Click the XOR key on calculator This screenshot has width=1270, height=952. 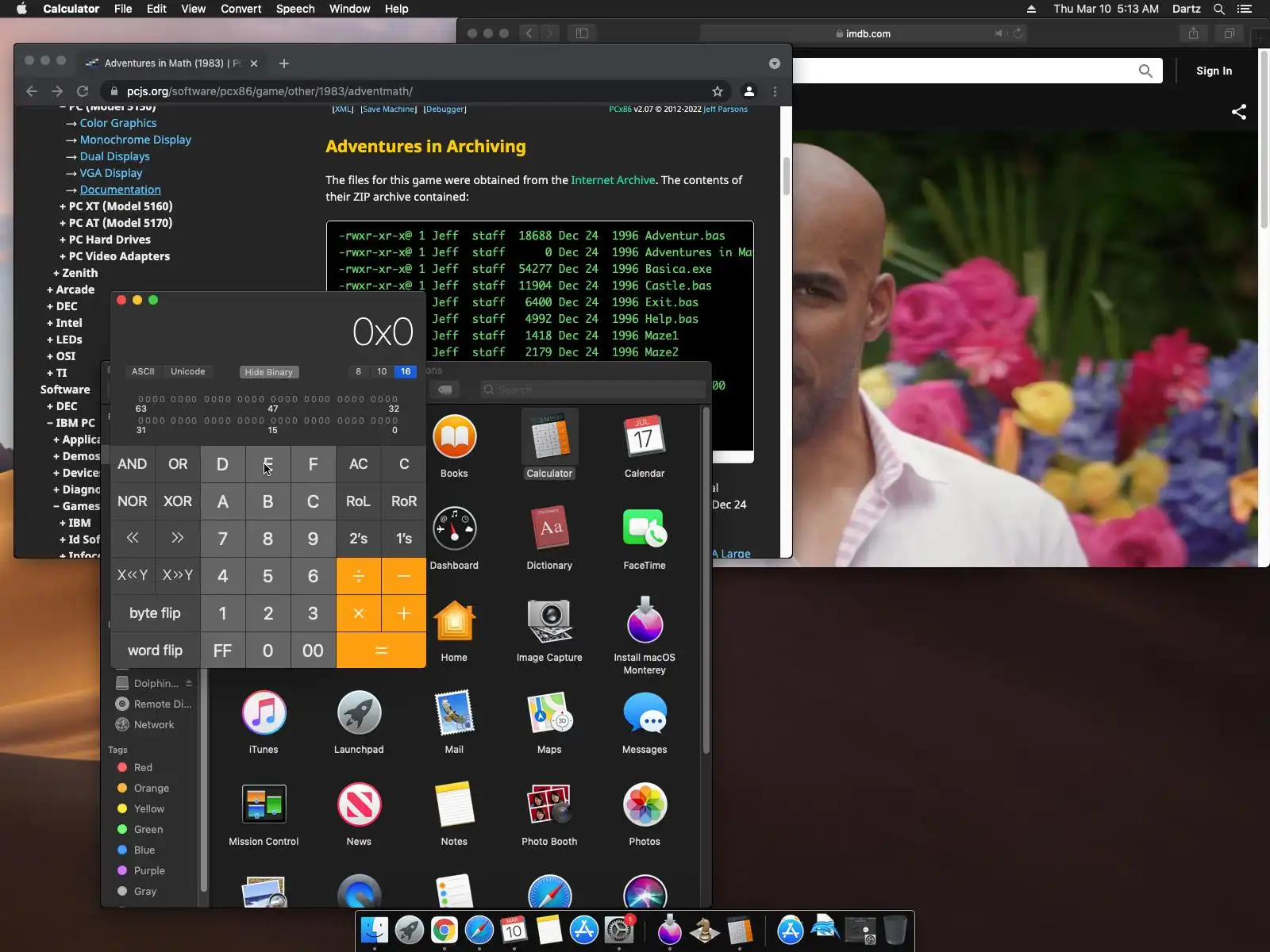(178, 501)
